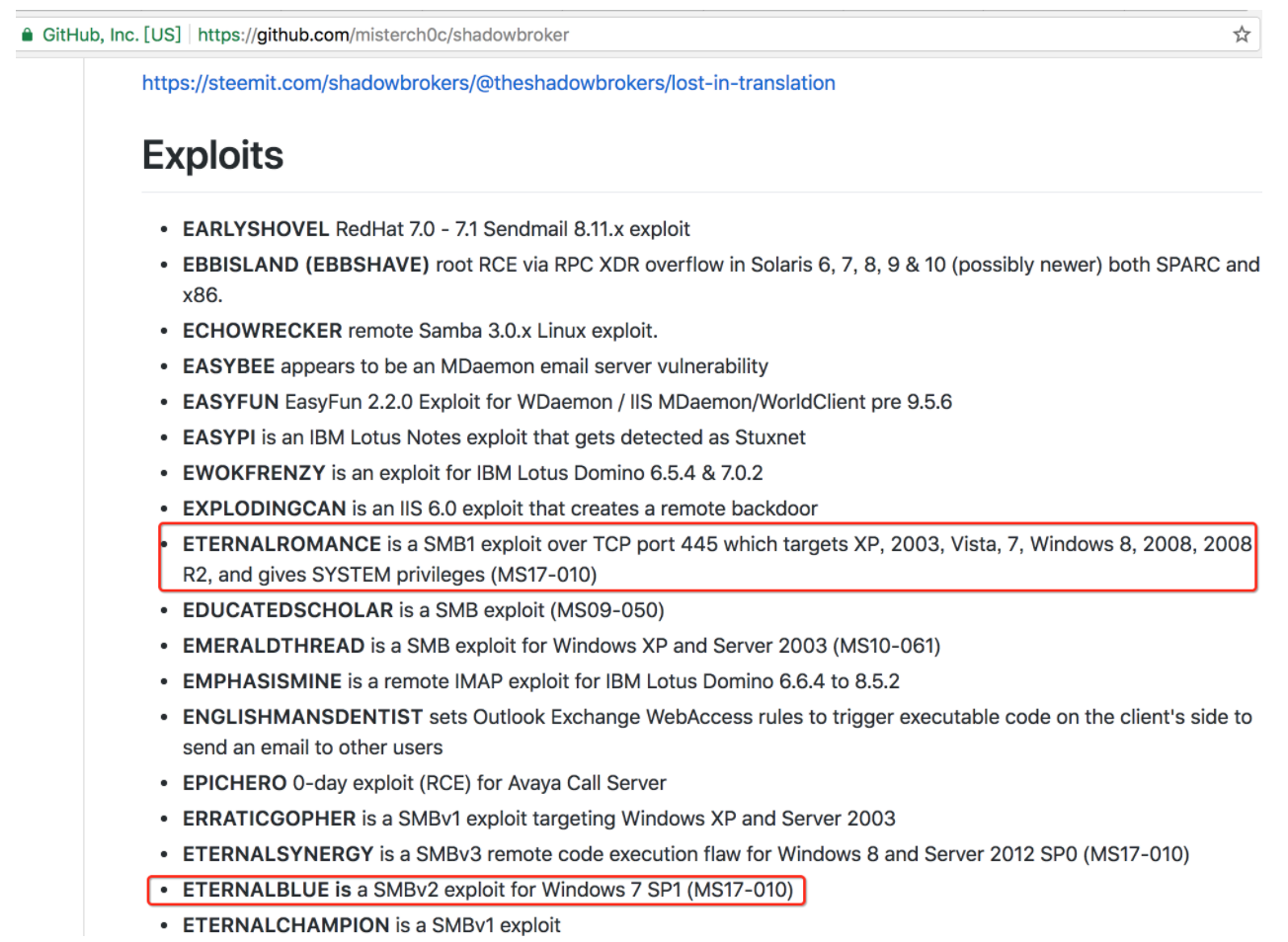
Task: Click the GitHub, Inc. [US] certificate label
Action: tap(112, 35)
